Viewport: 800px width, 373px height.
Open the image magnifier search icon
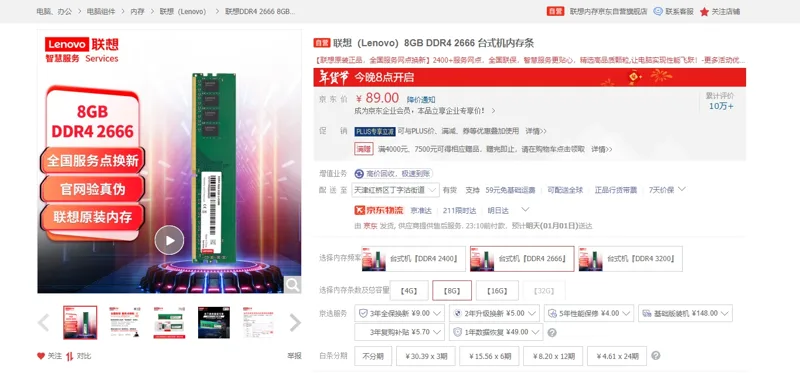click(x=292, y=284)
